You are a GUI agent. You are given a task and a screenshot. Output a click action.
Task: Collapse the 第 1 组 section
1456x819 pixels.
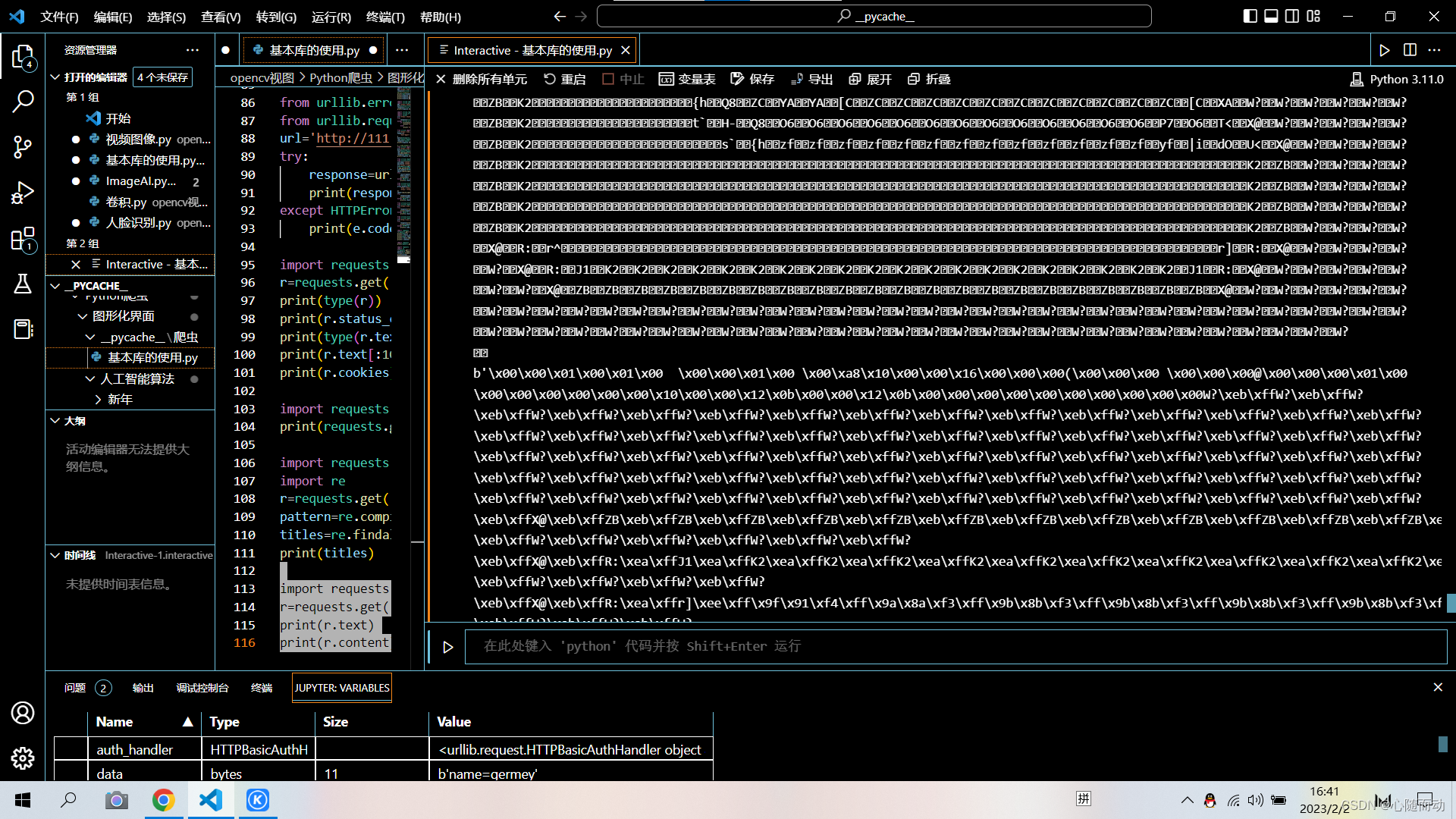pos(82,97)
